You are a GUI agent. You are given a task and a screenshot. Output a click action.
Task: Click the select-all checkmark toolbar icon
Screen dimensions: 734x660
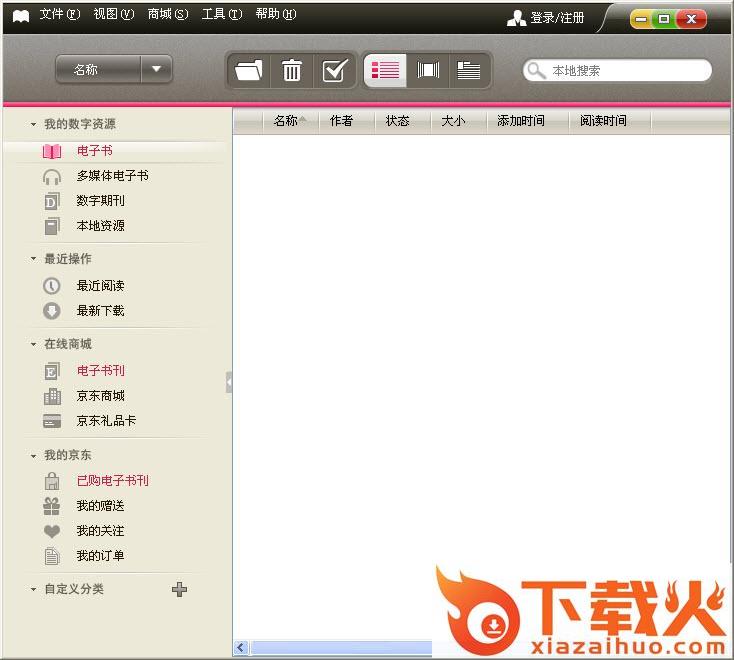tap(335, 71)
